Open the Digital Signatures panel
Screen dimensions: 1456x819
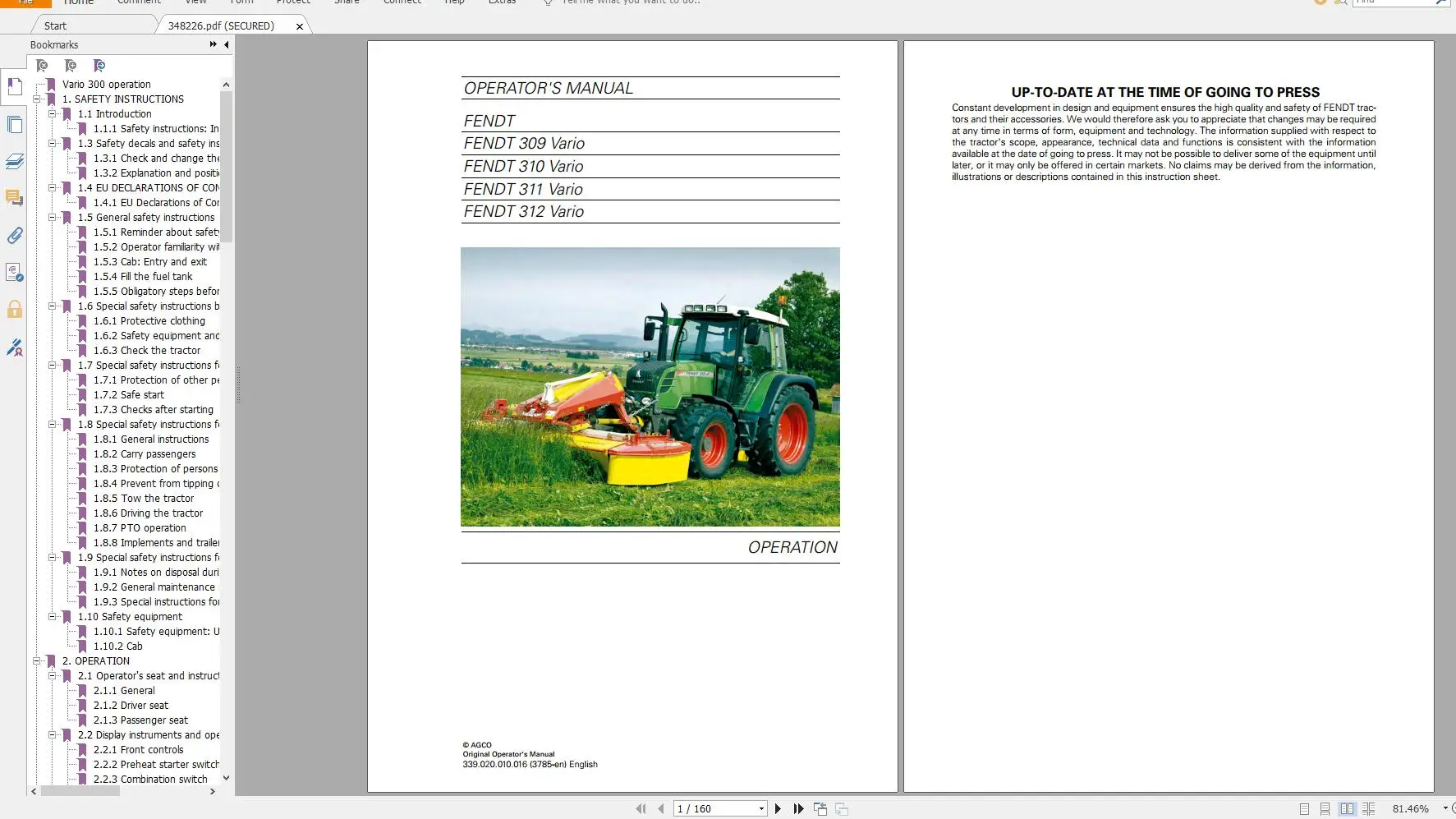pyautogui.click(x=14, y=348)
